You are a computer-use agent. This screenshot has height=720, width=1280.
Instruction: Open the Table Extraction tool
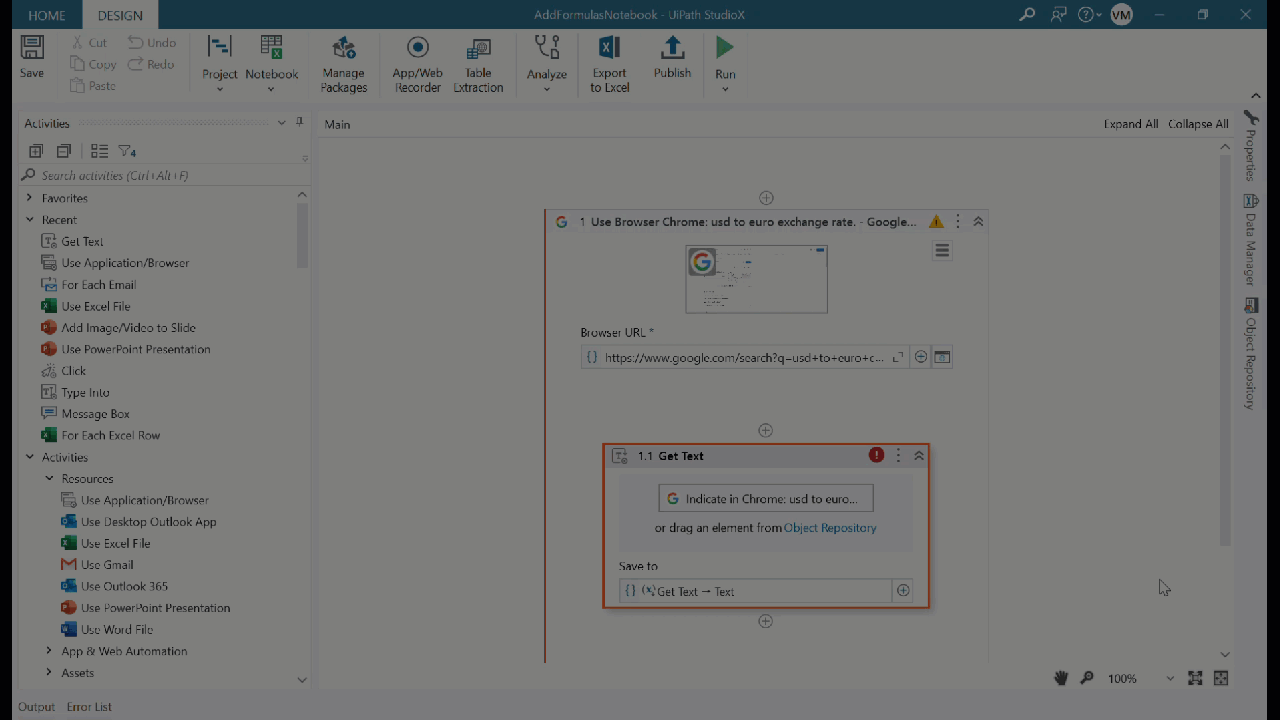[478, 64]
